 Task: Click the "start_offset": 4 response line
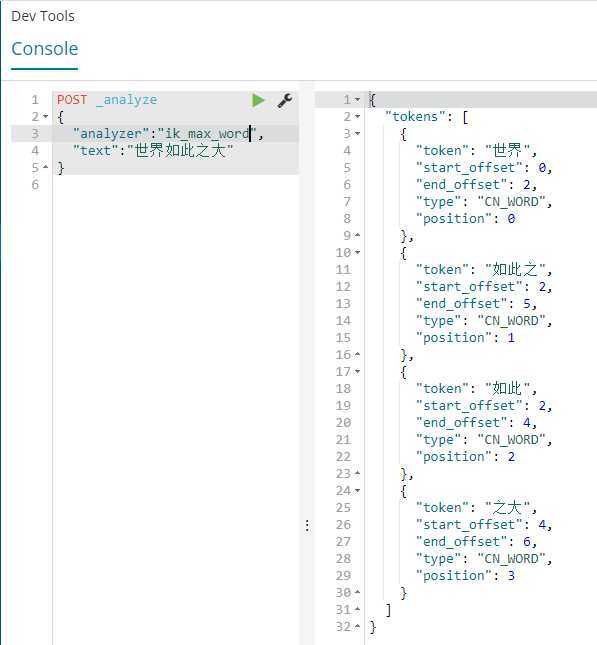coord(483,525)
